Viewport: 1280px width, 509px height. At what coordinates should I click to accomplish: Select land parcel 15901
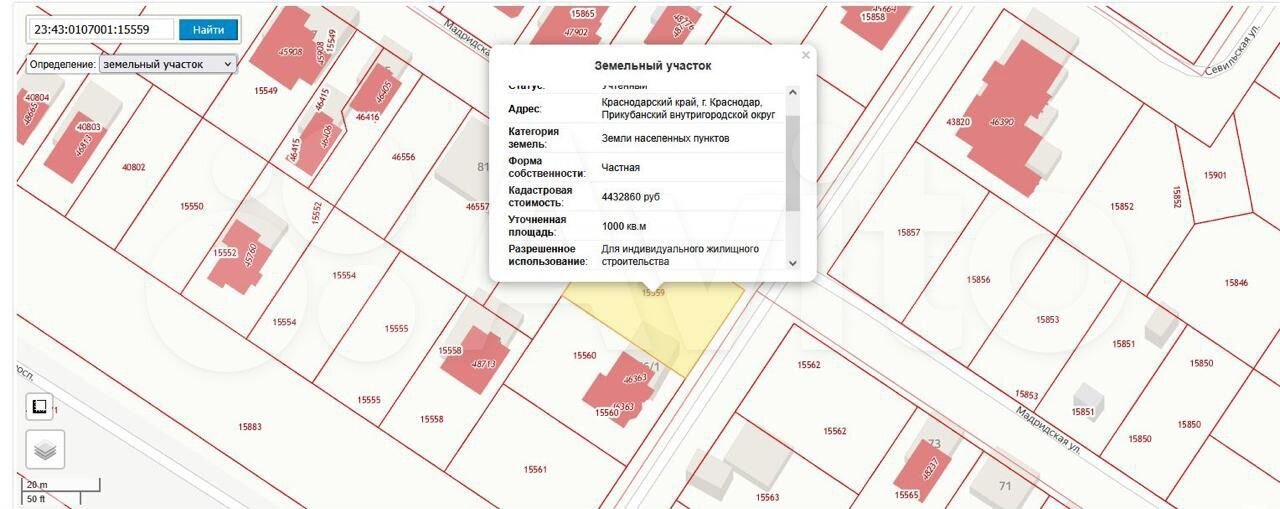point(1214,175)
